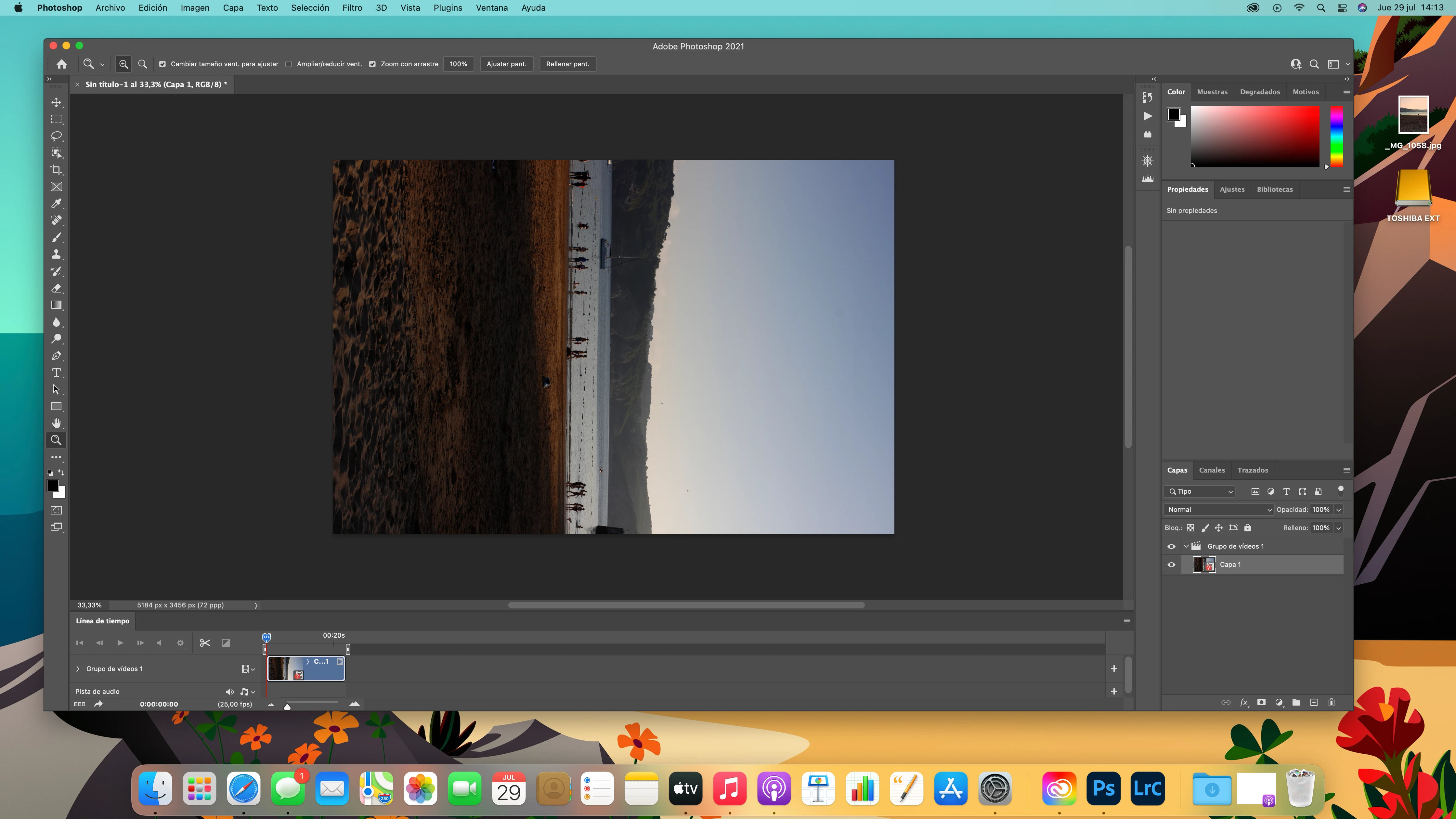Select the Eyedropper tool
The width and height of the screenshot is (1456, 819).
pyautogui.click(x=56, y=203)
